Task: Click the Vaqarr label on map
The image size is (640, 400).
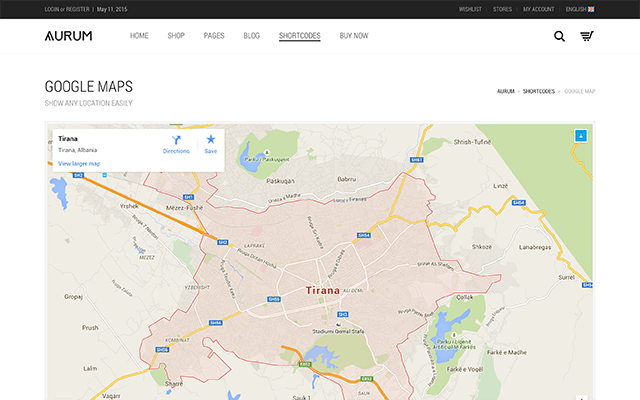Action: (x=111, y=396)
